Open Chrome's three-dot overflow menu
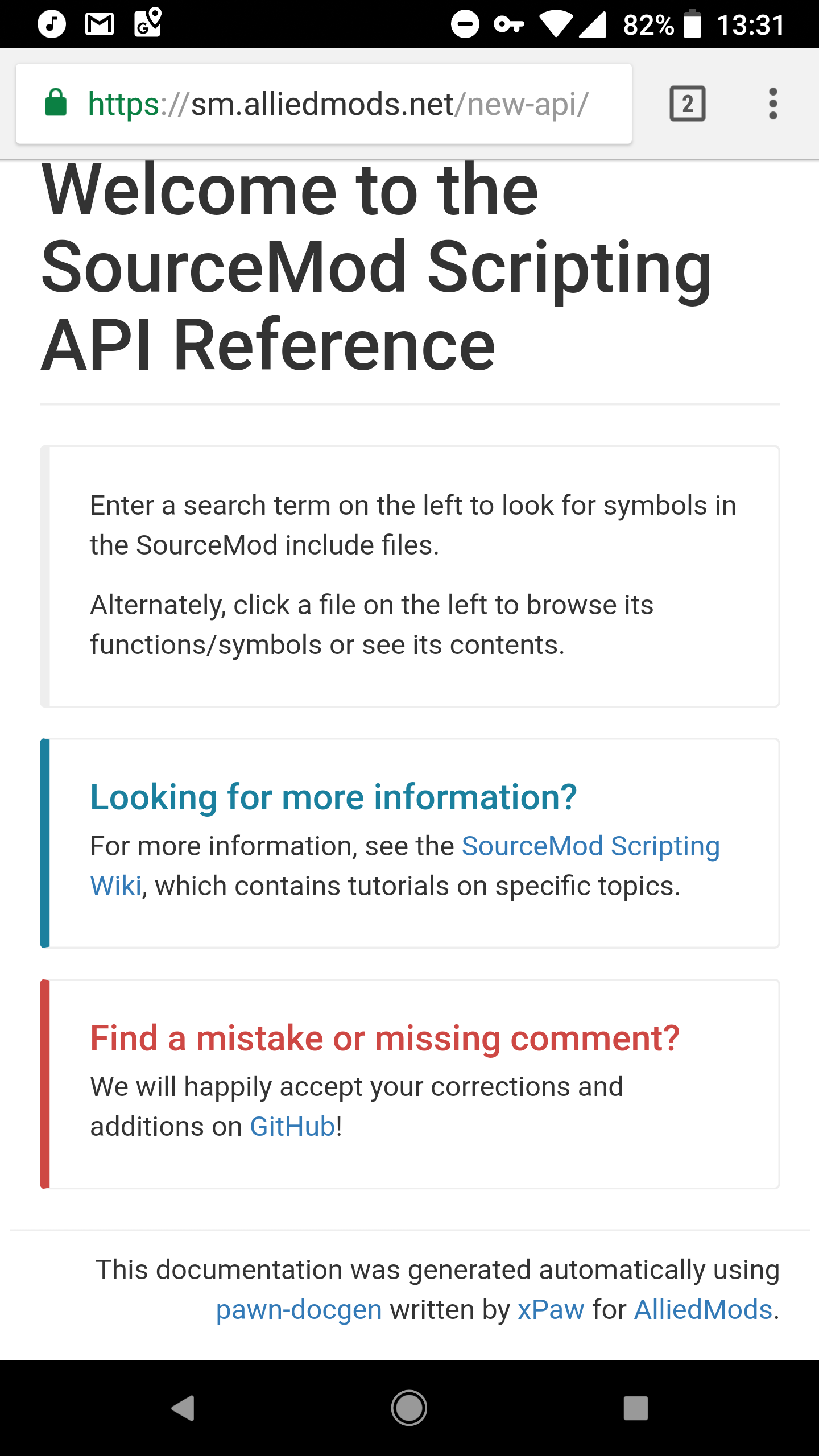This screenshot has height=1456, width=819. pyautogui.click(x=772, y=104)
